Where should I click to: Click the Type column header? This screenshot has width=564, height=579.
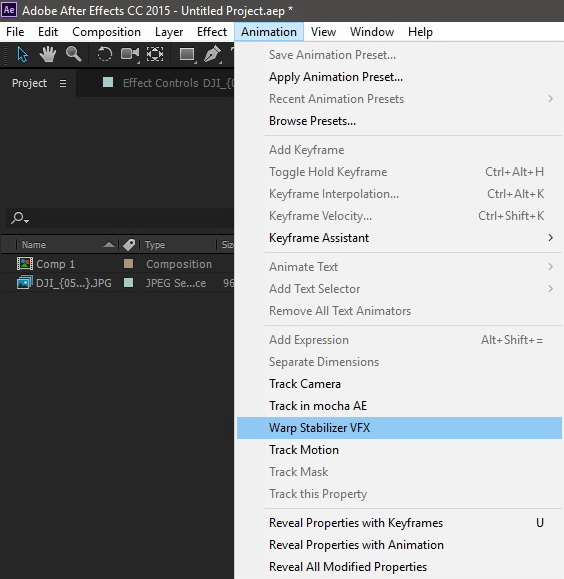coord(154,244)
